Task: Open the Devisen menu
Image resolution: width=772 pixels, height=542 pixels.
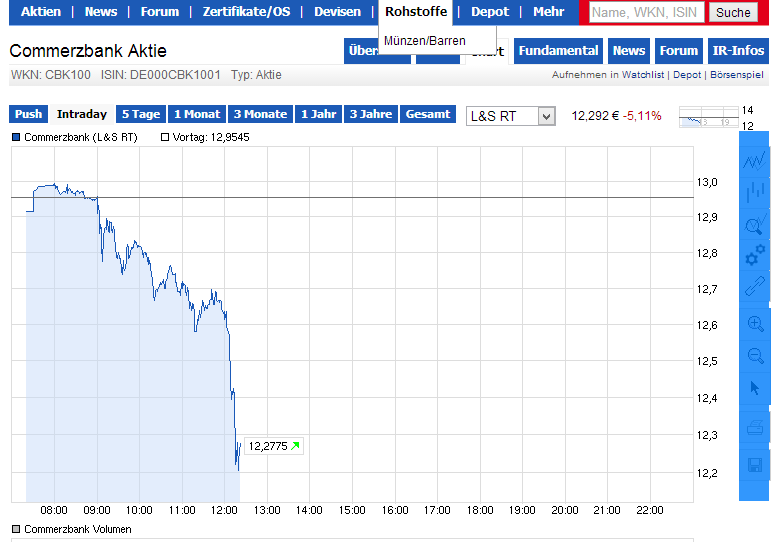Action: coord(338,12)
